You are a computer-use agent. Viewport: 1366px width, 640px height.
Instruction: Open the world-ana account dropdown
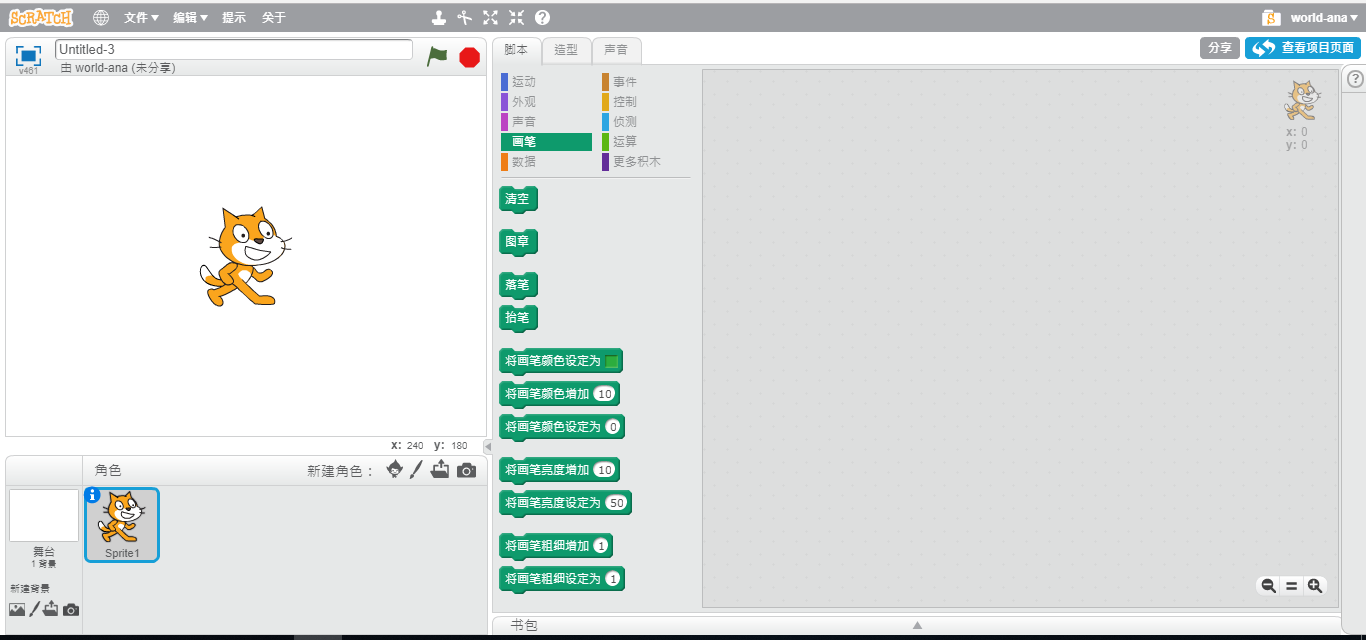(1323, 17)
